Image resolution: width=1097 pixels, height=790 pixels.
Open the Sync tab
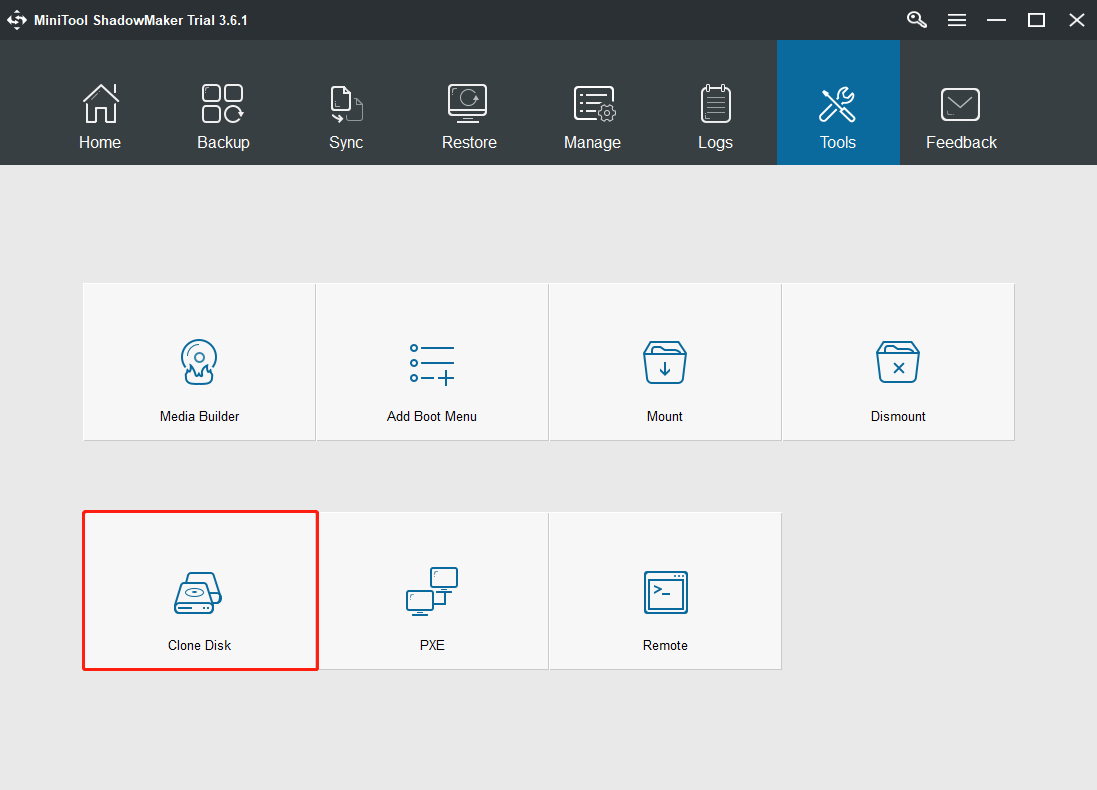[x=346, y=103]
